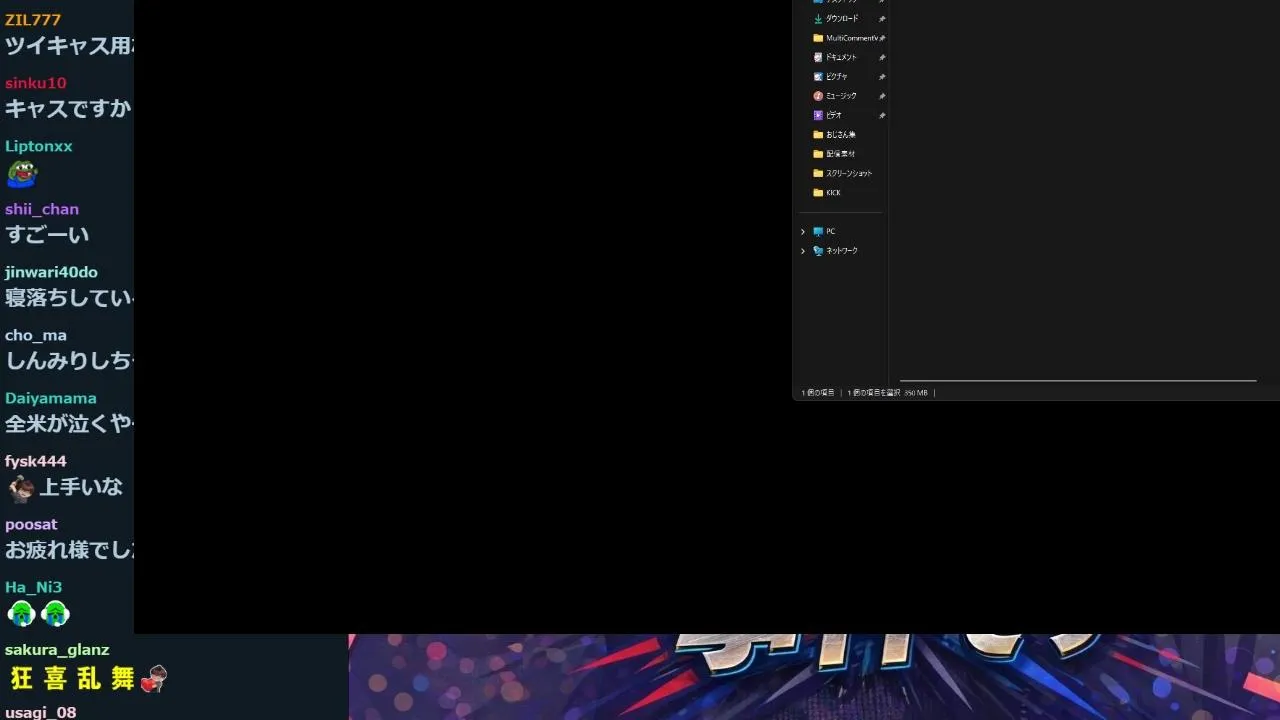Click chat username shii_chan
Viewport: 1280px width, 720px height.
(x=42, y=209)
